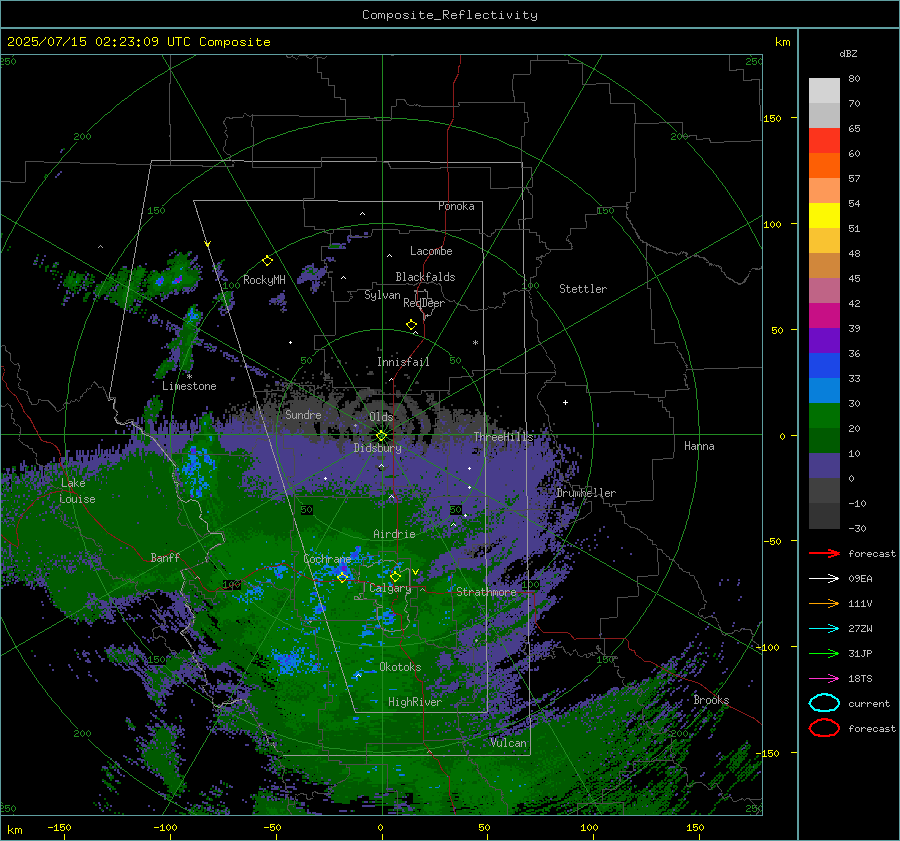The height and width of the screenshot is (841, 900).
Task: Click the Hanna label on map
Action: [x=699, y=446]
